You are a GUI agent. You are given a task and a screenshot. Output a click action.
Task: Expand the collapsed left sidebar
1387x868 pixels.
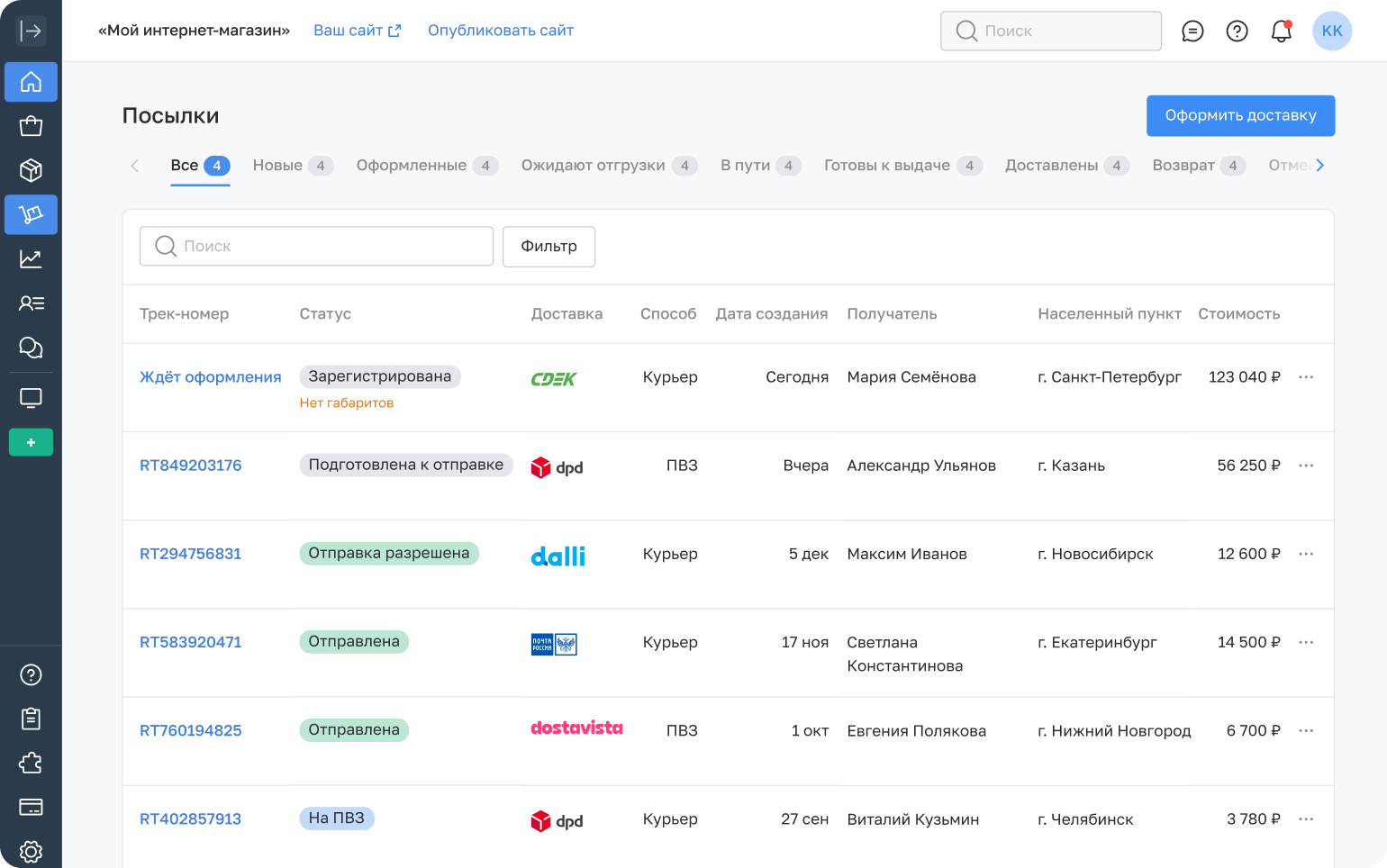pos(31,31)
